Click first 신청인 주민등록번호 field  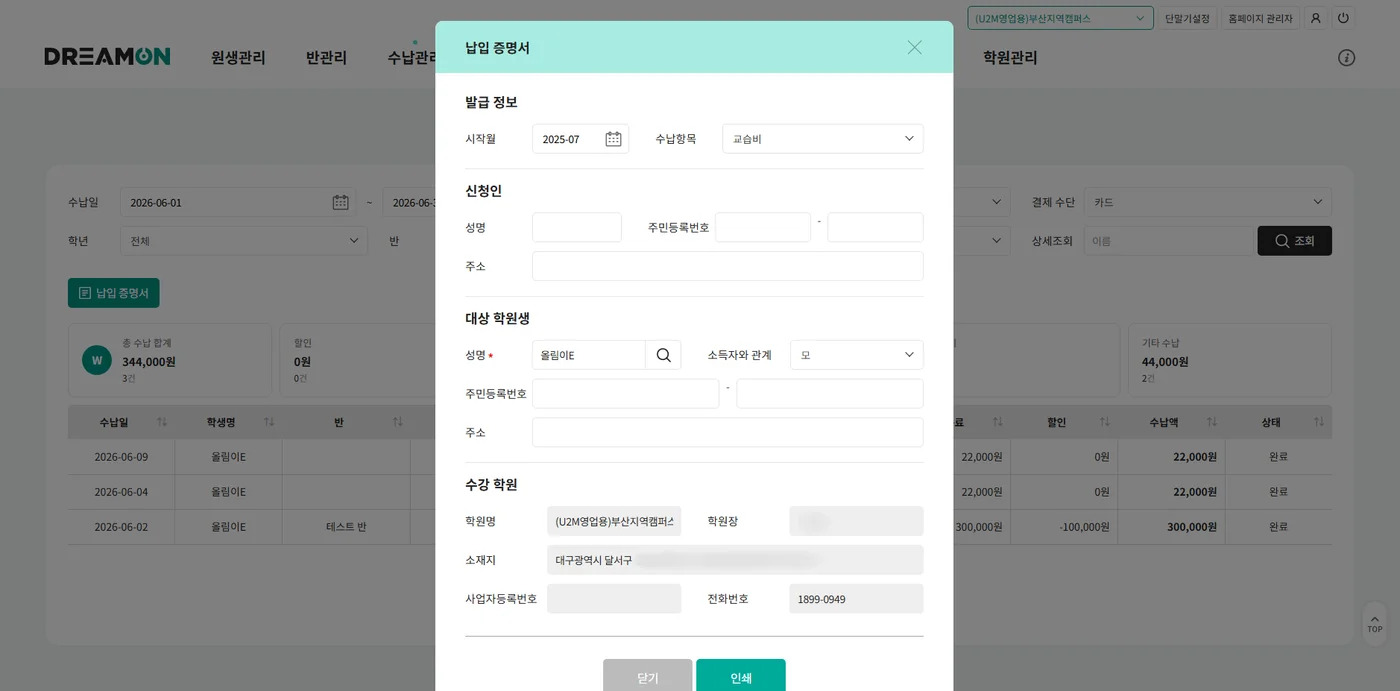763,227
